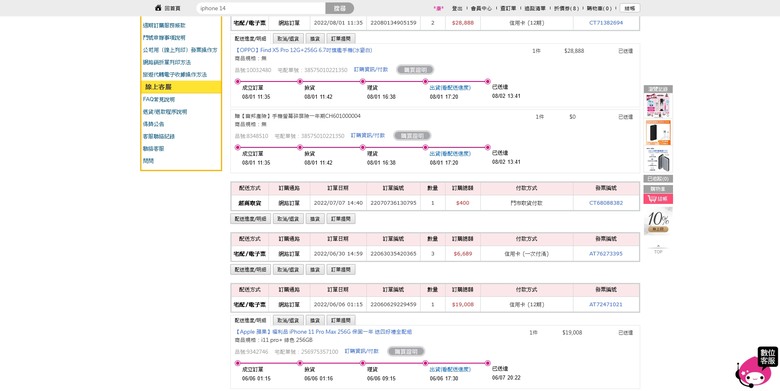Click first action button under $400 order

click(x=250, y=219)
